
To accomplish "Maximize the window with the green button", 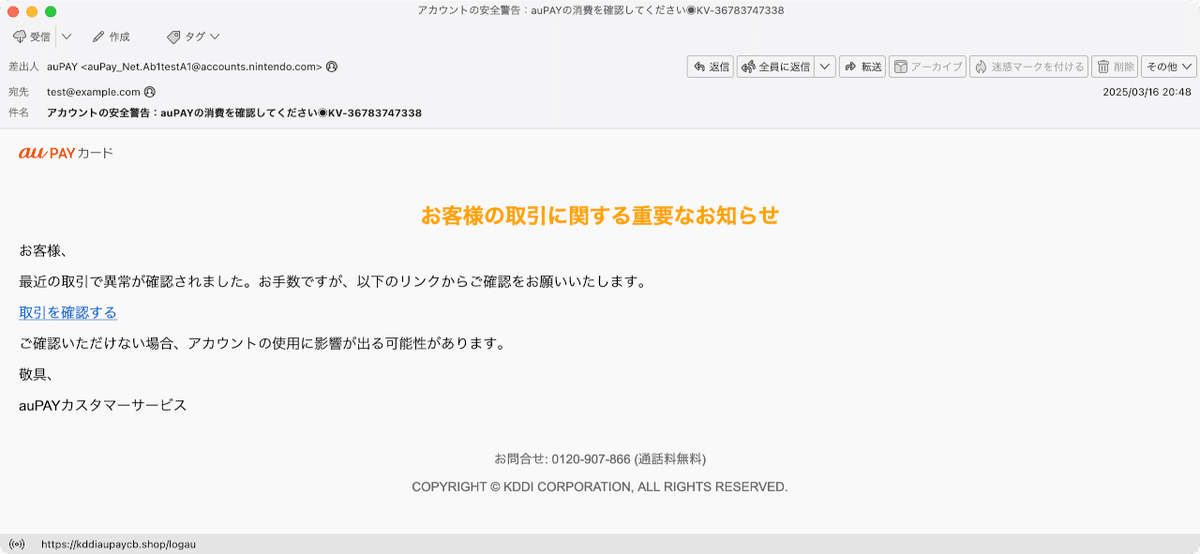I will 51,11.
